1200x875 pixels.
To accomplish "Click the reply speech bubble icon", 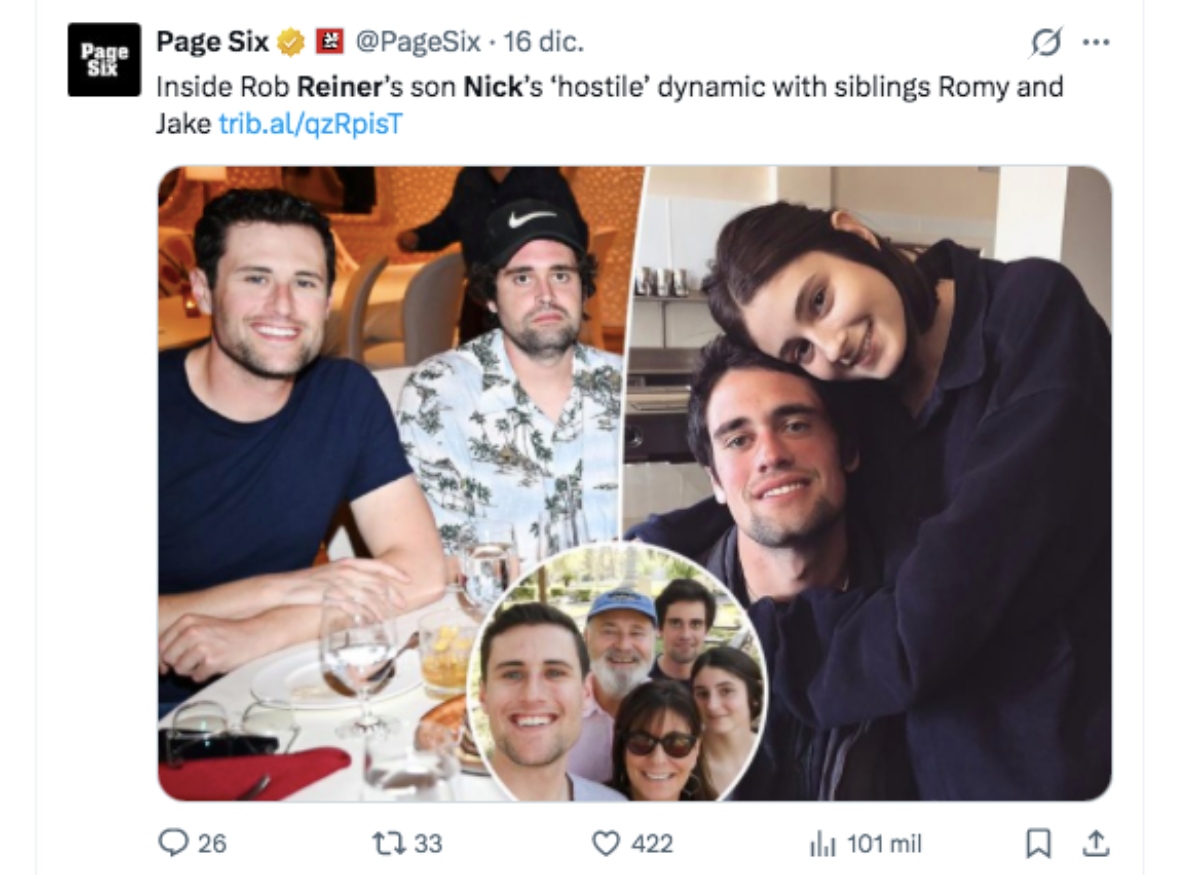I will click(x=174, y=843).
